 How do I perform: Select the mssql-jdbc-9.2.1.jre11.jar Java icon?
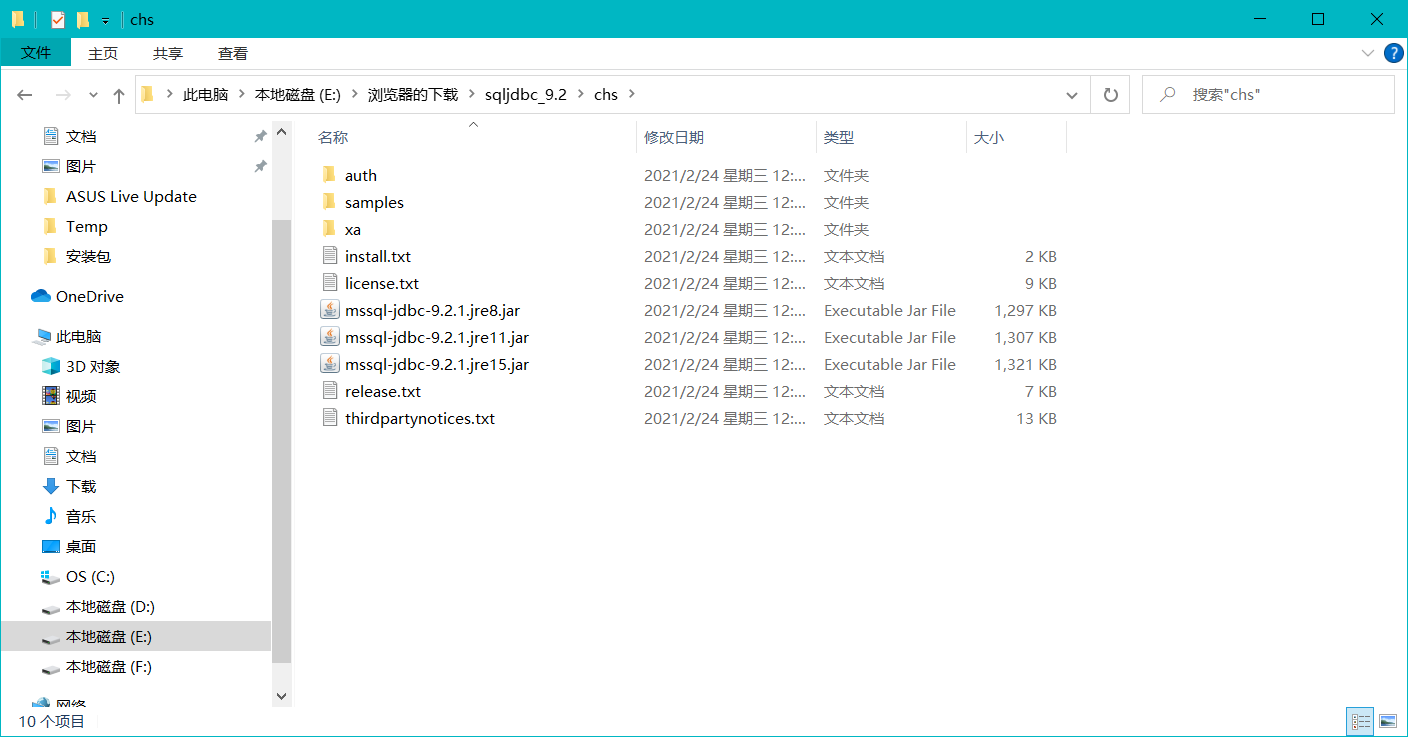pos(330,337)
